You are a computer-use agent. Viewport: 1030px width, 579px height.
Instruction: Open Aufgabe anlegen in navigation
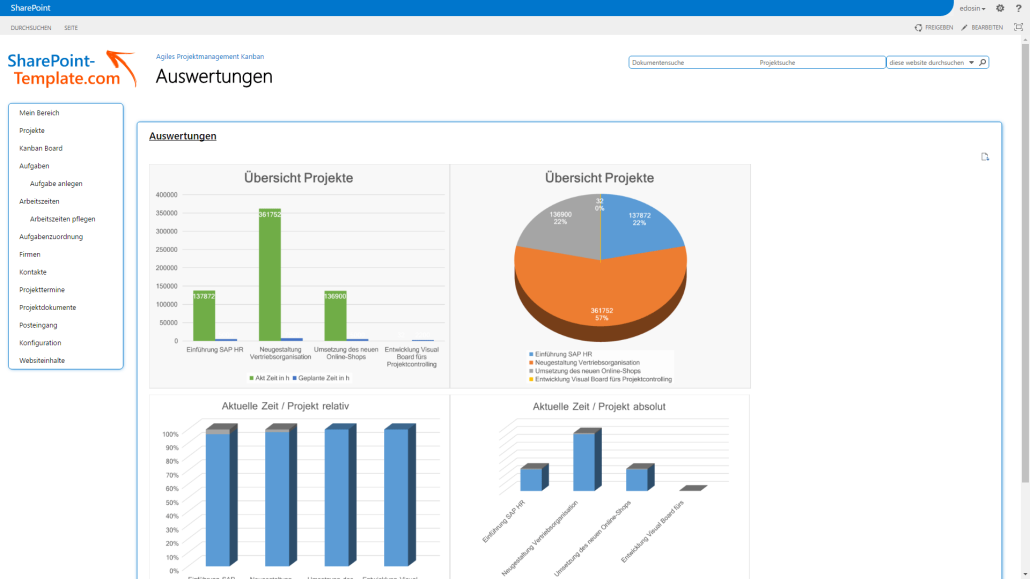tap(56, 183)
